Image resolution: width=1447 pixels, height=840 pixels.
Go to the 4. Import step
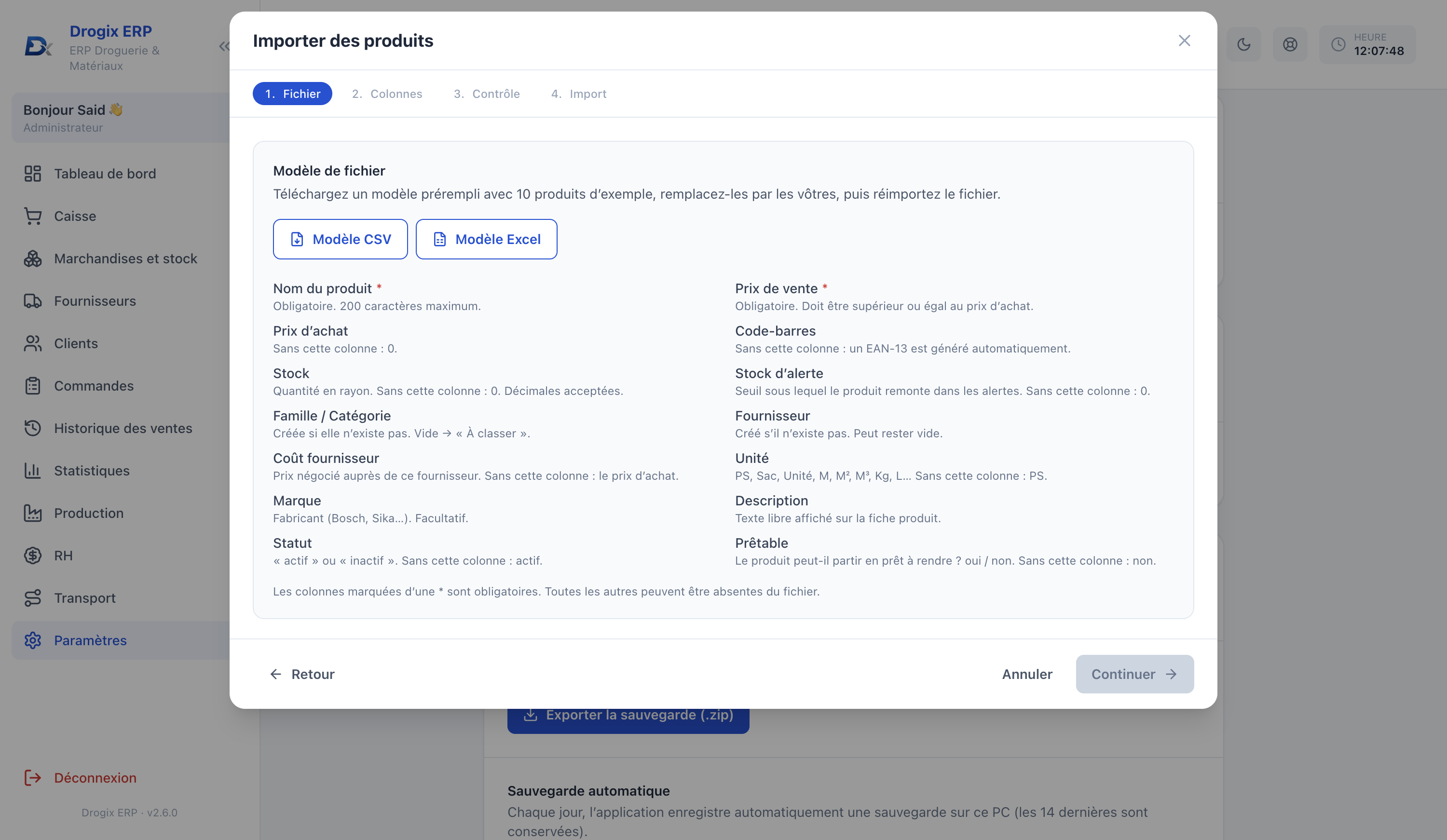[579, 94]
